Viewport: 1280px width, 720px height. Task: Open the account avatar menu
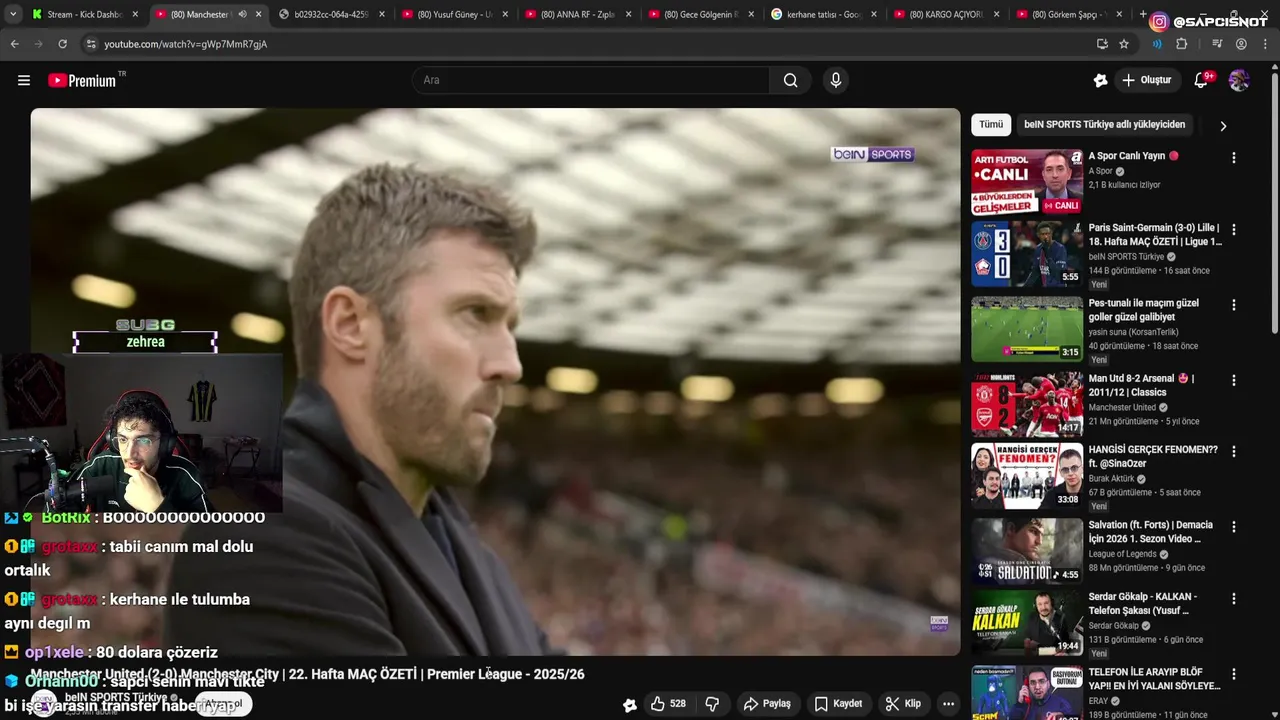(x=1239, y=80)
